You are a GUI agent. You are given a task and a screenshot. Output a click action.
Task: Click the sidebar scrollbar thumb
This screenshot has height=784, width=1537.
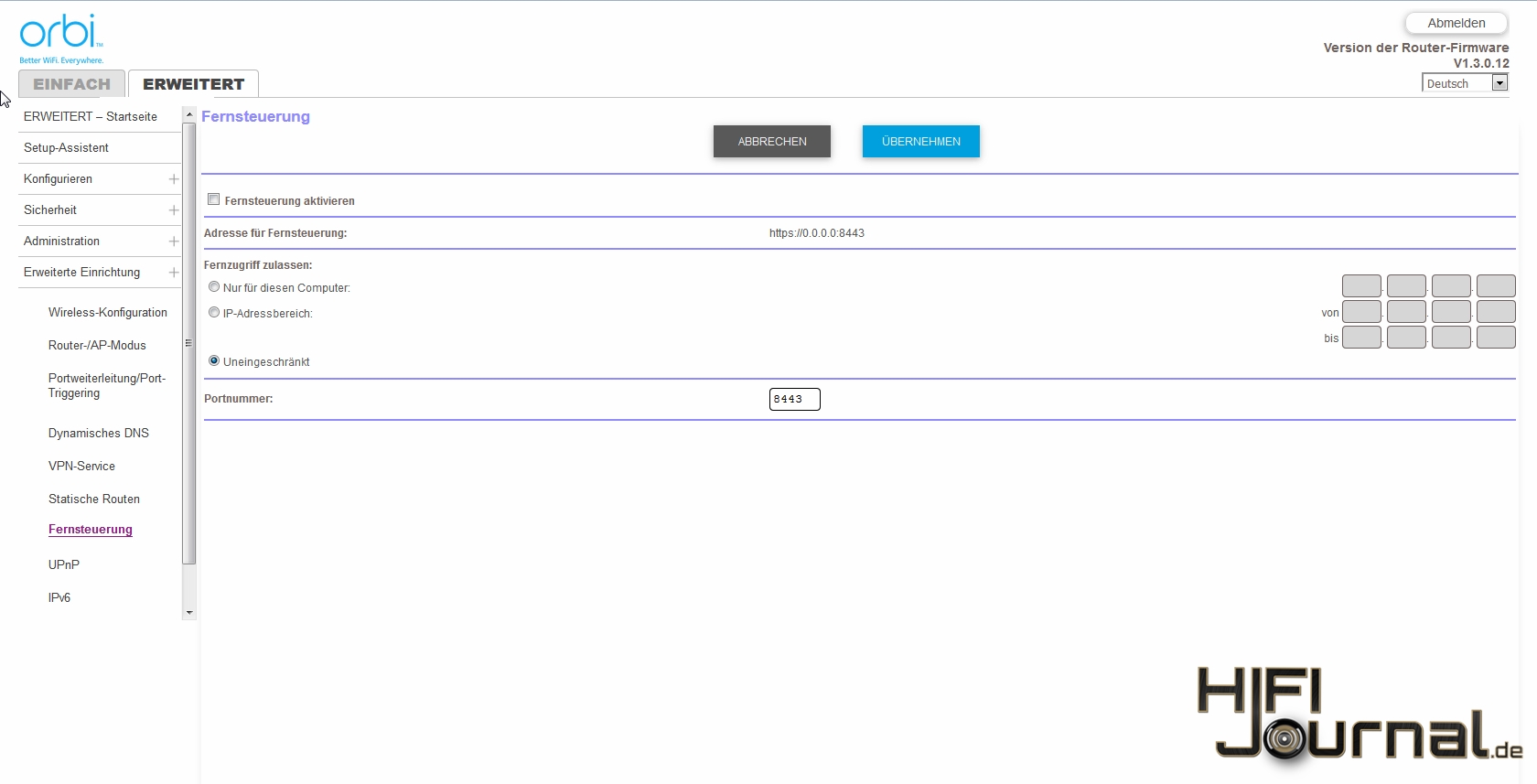click(x=189, y=343)
